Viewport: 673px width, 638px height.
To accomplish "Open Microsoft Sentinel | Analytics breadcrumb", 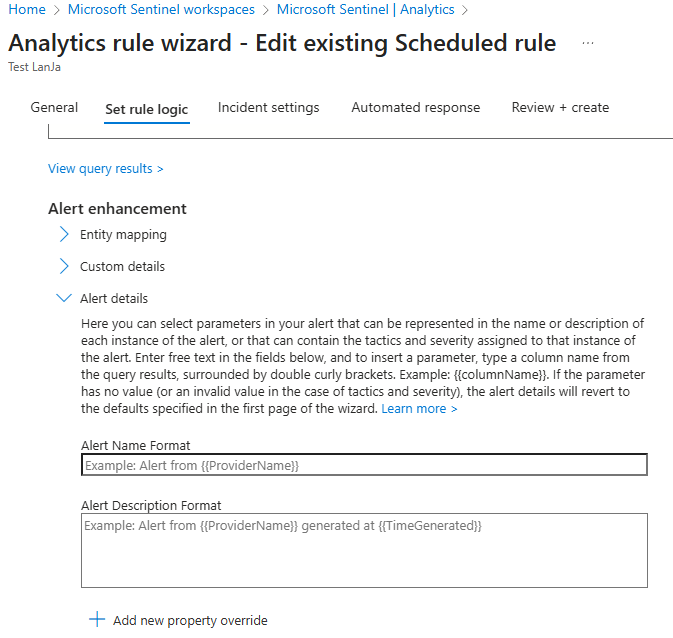I will (x=365, y=10).
